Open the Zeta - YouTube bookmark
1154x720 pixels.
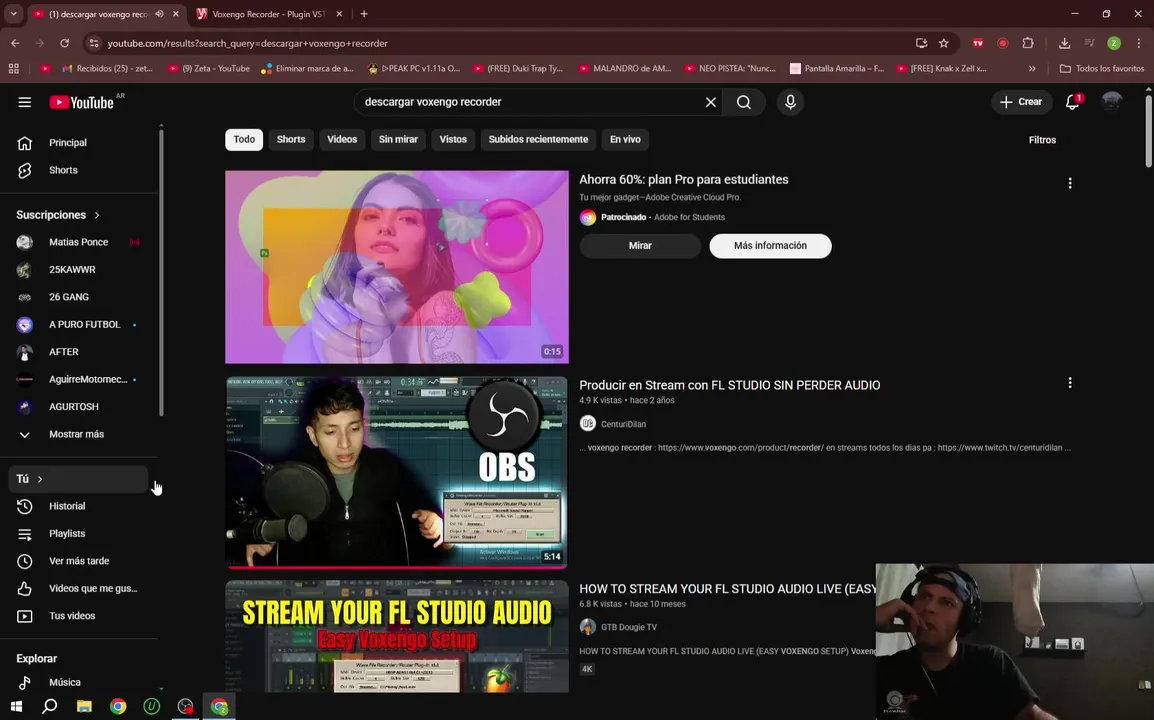209,68
